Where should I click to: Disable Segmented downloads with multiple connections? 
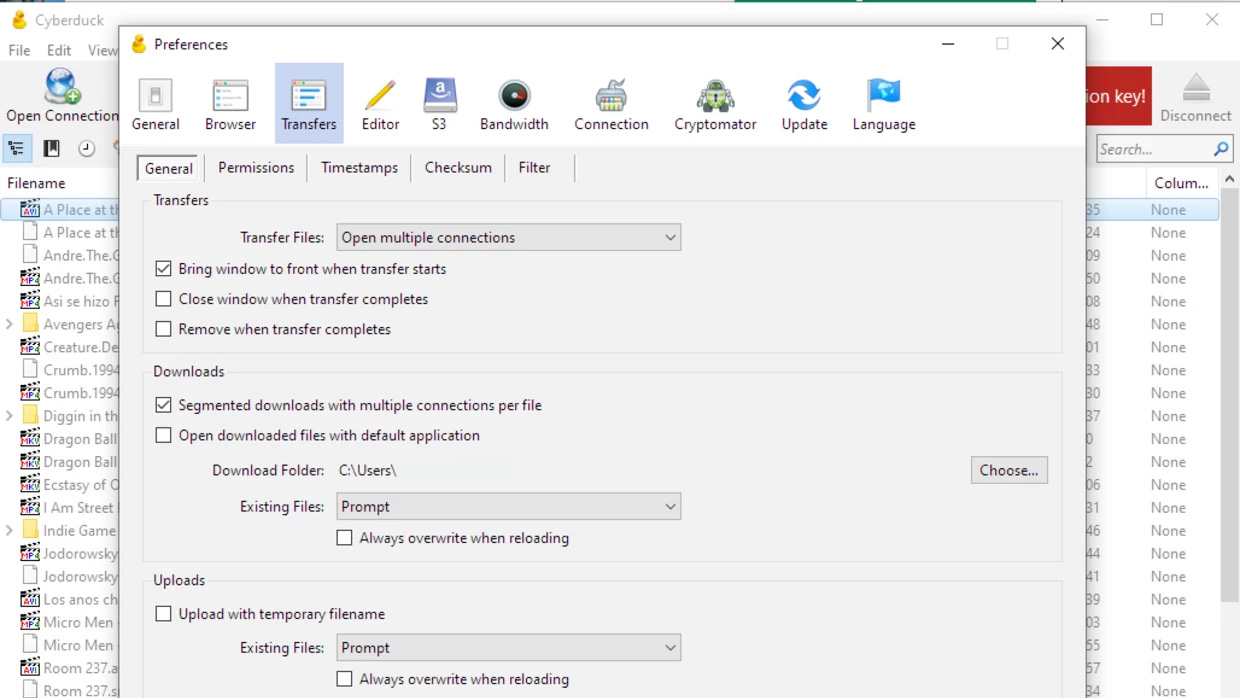pos(164,405)
